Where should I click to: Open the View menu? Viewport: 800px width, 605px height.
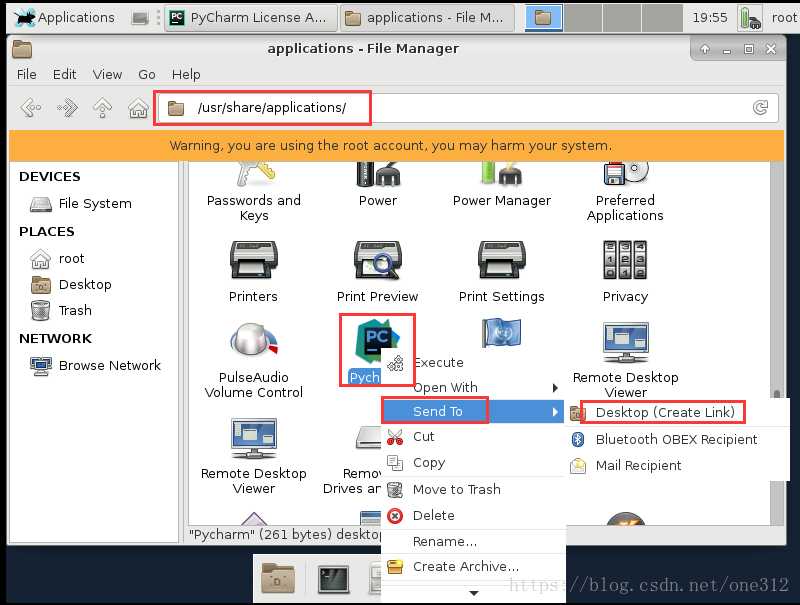(x=107, y=74)
